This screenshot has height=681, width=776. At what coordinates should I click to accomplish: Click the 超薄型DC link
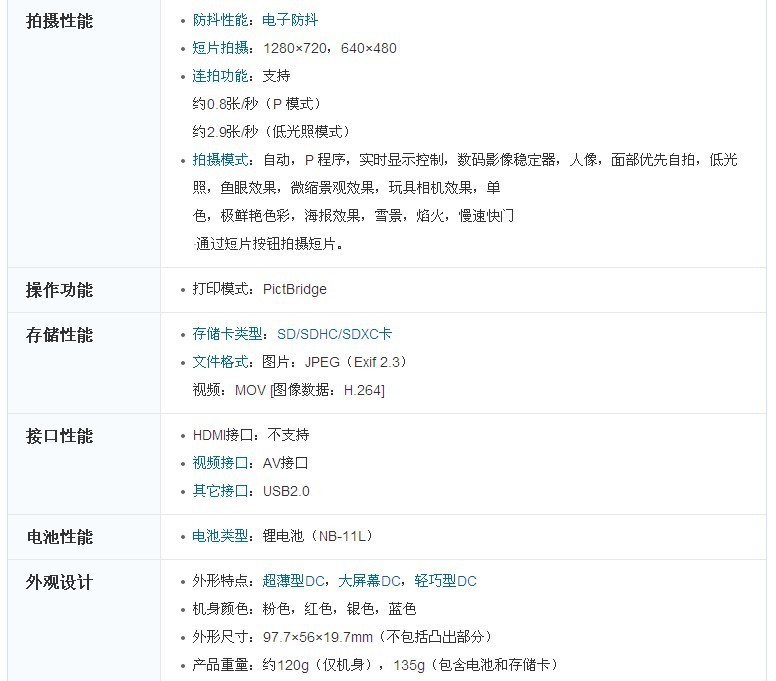click(x=293, y=581)
